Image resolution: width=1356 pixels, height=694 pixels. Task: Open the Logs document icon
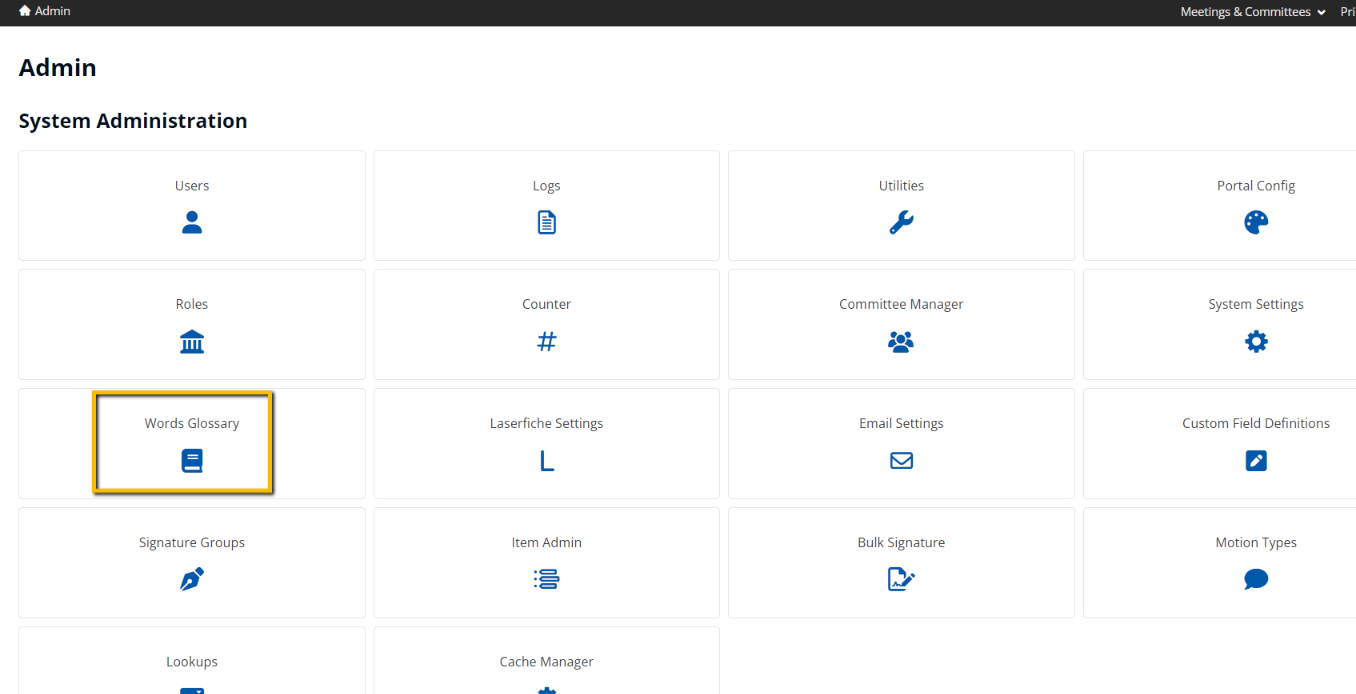click(546, 222)
